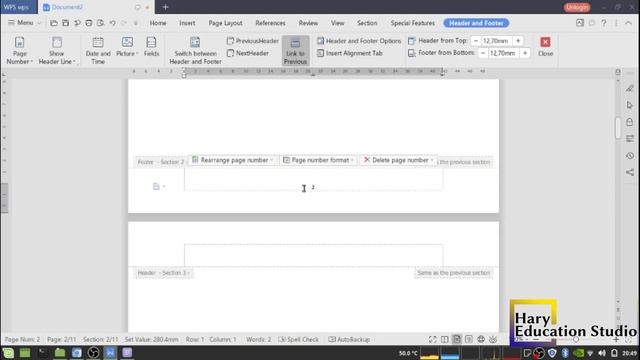Open the Page Number dropdown
The height and width of the screenshot is (360, 640).
coord(20,50)
